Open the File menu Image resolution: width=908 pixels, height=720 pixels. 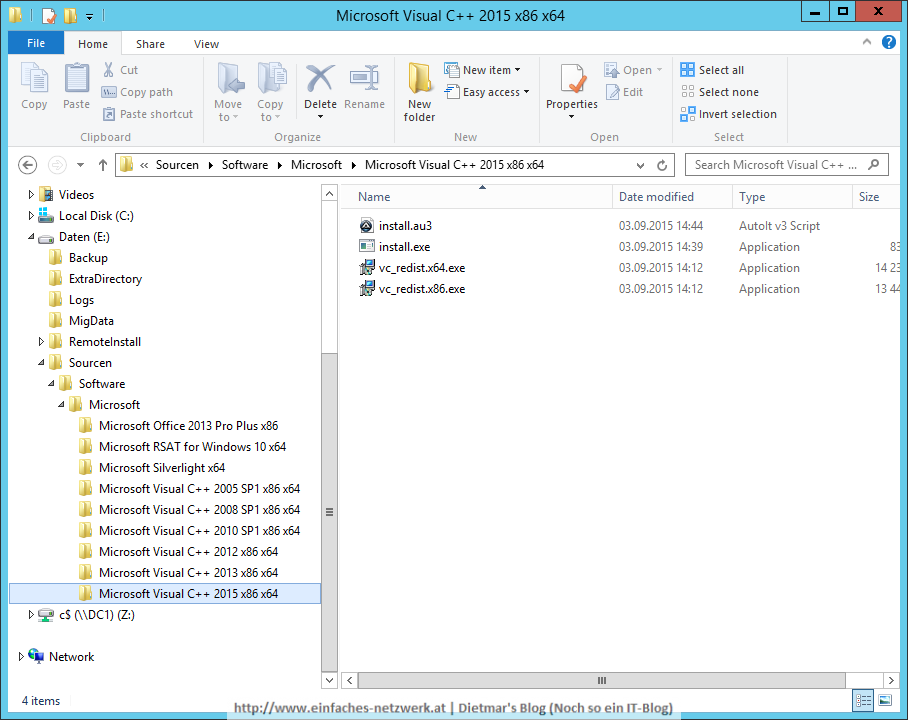click(x=36, y=43)
